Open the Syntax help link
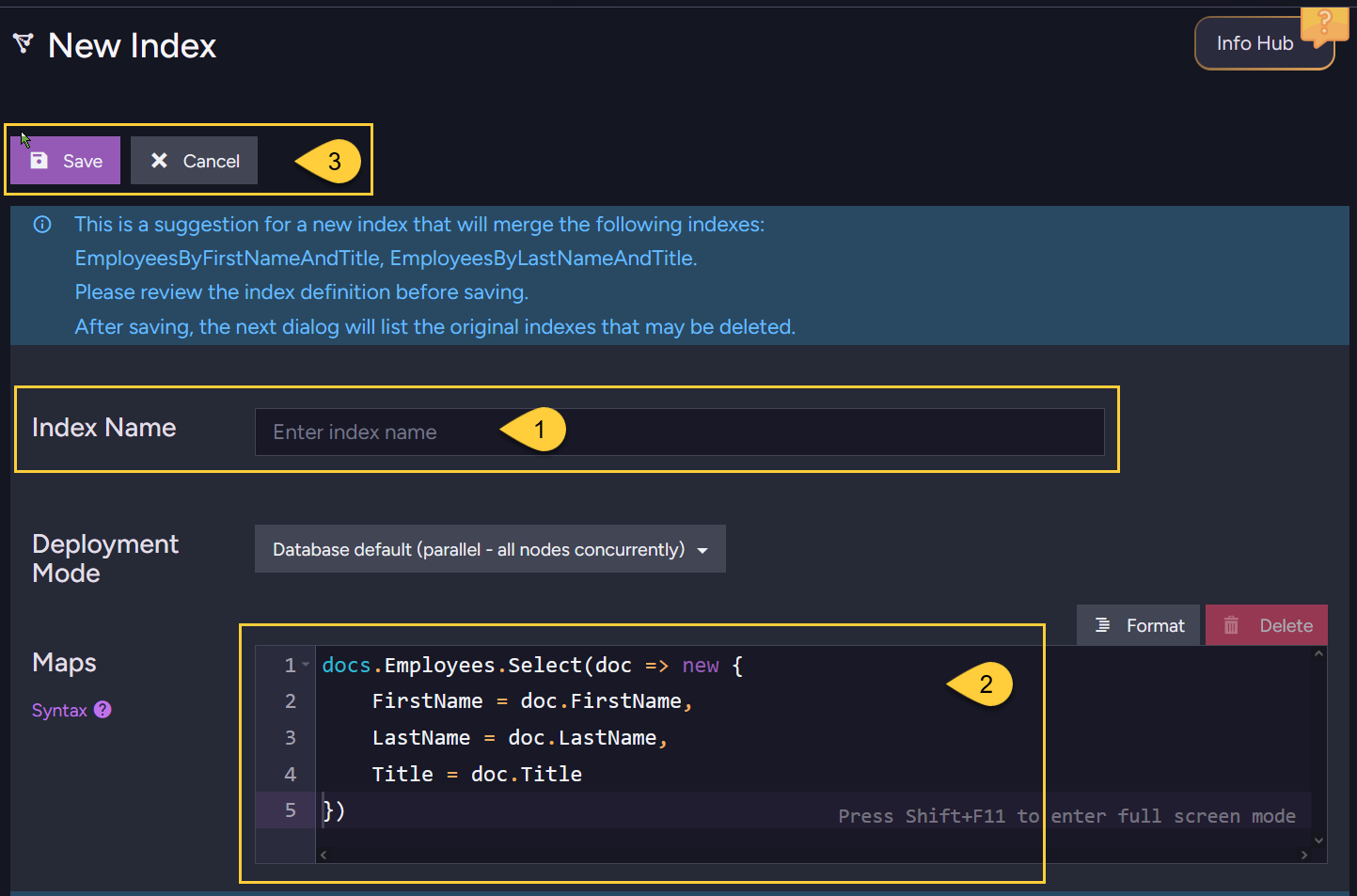 click(59, 710)
